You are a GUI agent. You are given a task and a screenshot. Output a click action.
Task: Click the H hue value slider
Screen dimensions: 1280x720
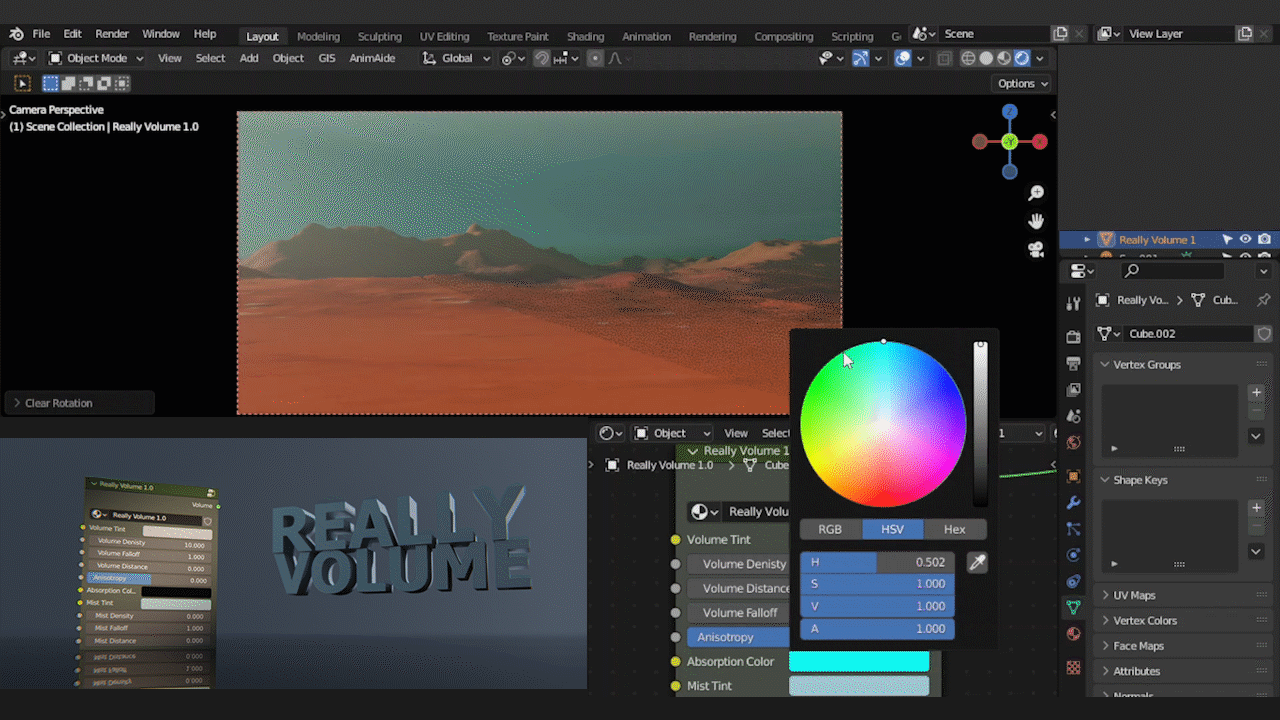877,563
